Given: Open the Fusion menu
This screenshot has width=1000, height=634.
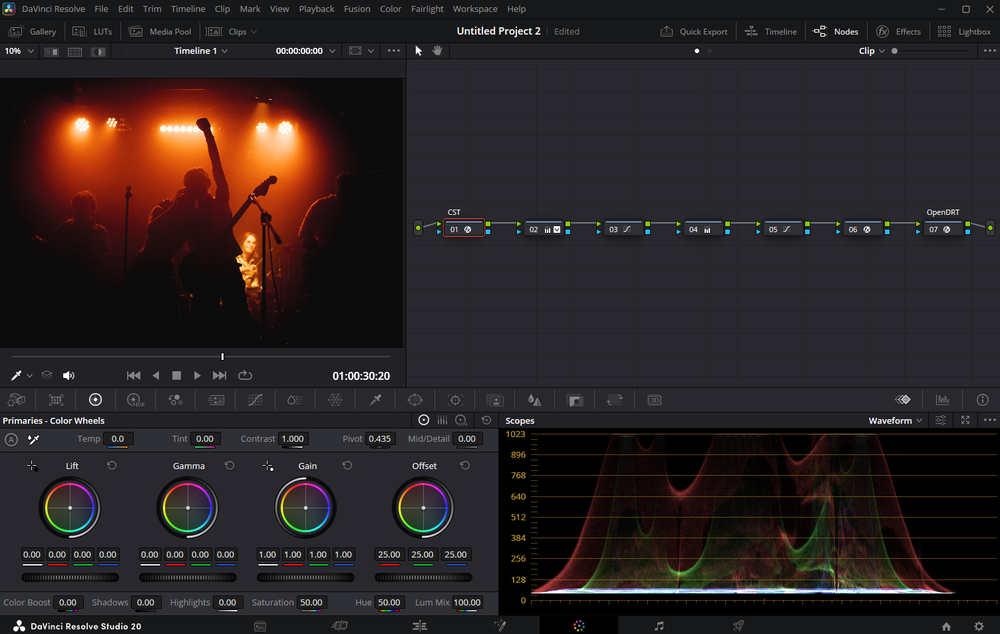Looking at the screenshot, I should click(x=356, y=9).
